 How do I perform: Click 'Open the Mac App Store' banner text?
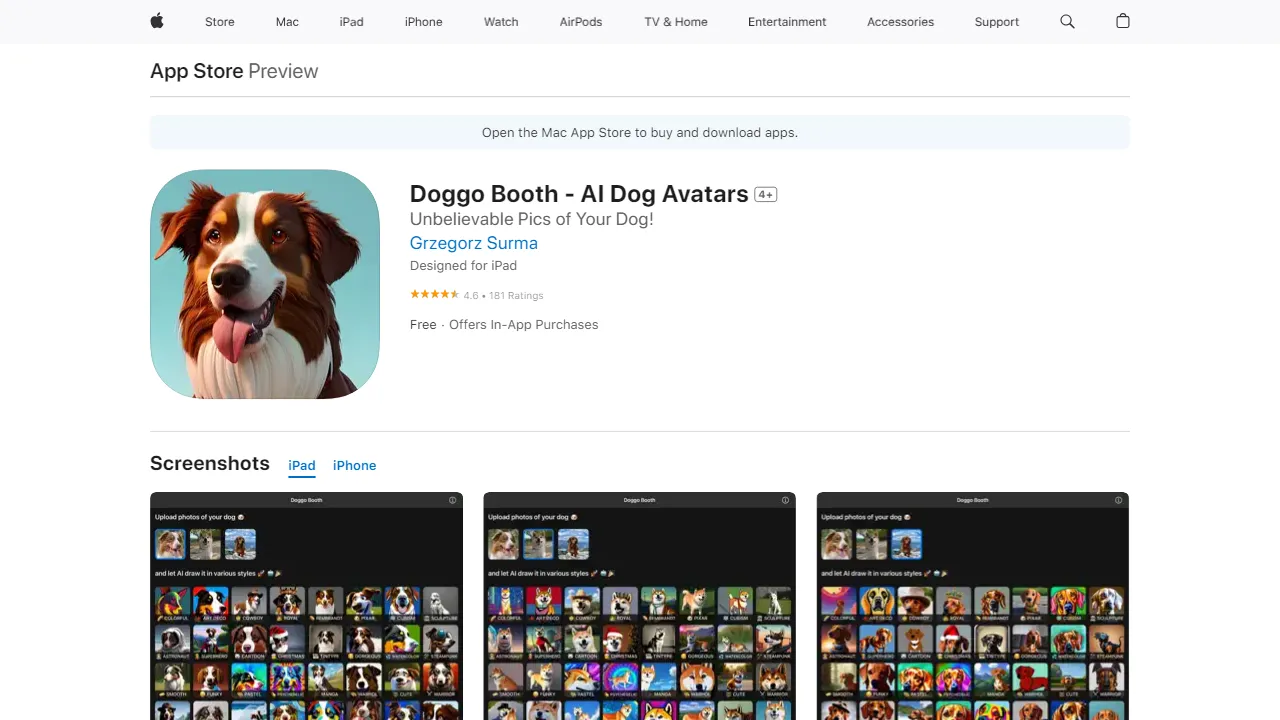pyautogui.click(x=640, y=132)
